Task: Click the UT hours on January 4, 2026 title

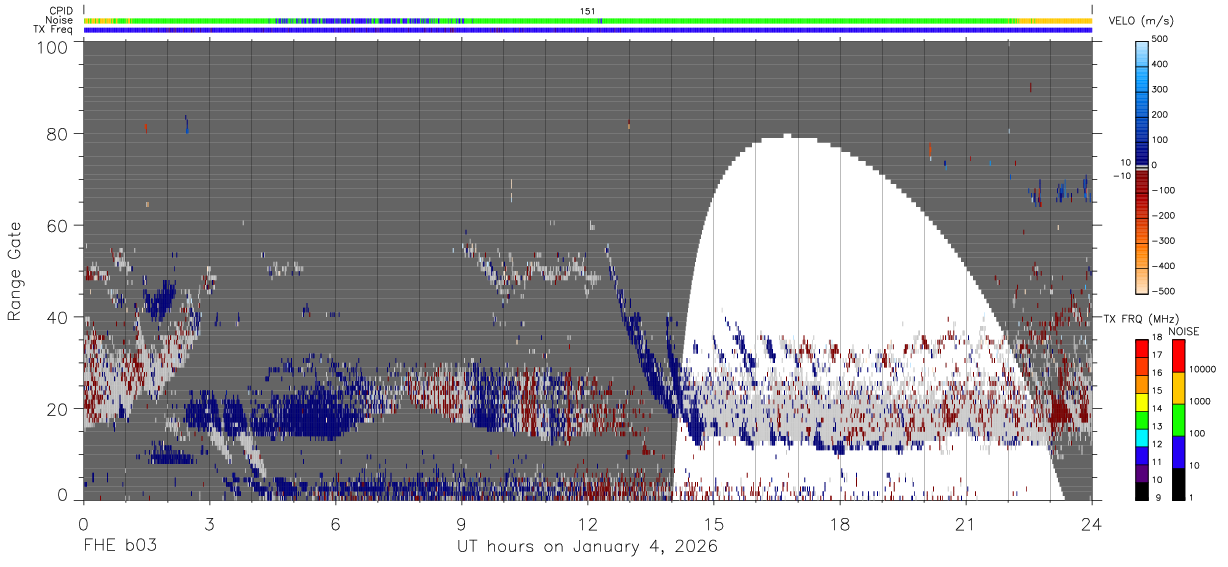Action: point(588,547)
